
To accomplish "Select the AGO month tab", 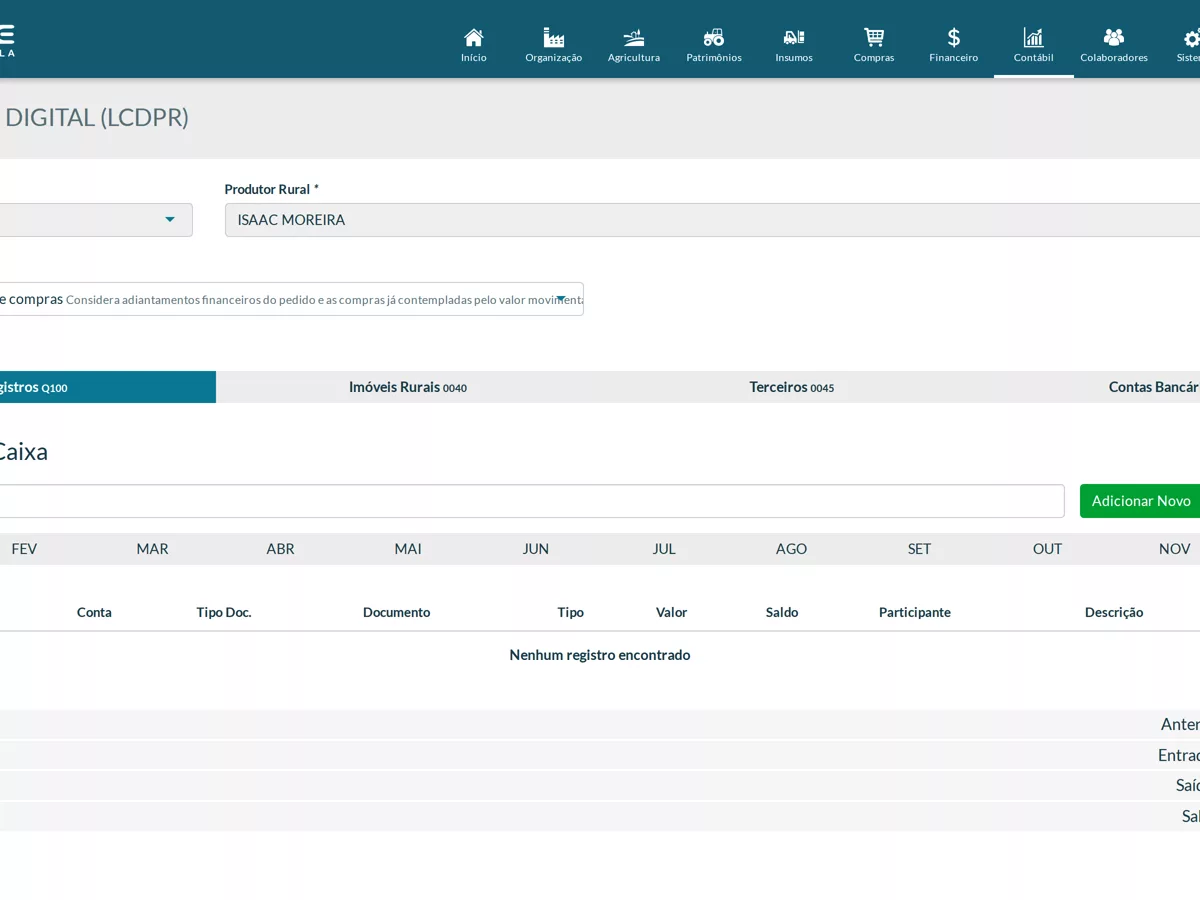I will [792, 549].
